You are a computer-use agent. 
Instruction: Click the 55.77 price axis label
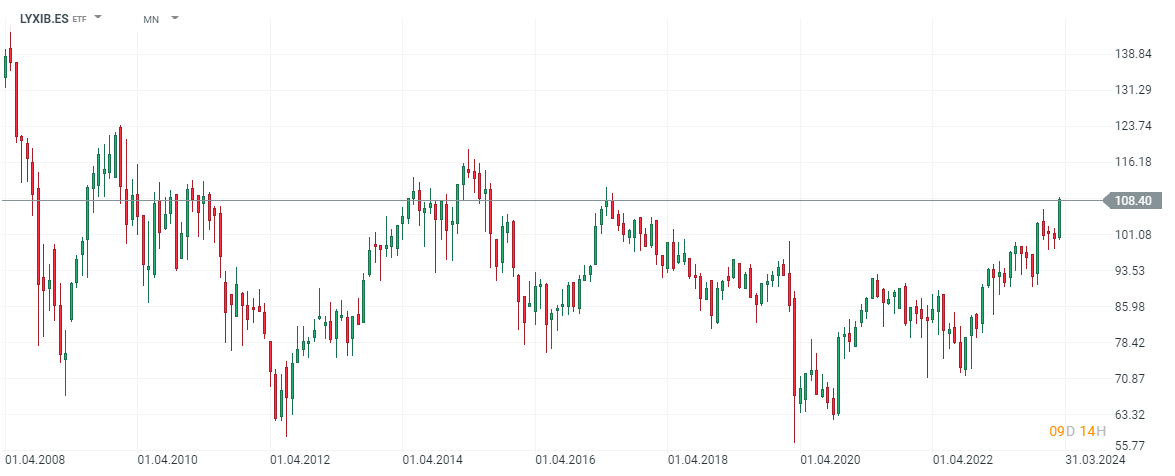coord(1132,445)
